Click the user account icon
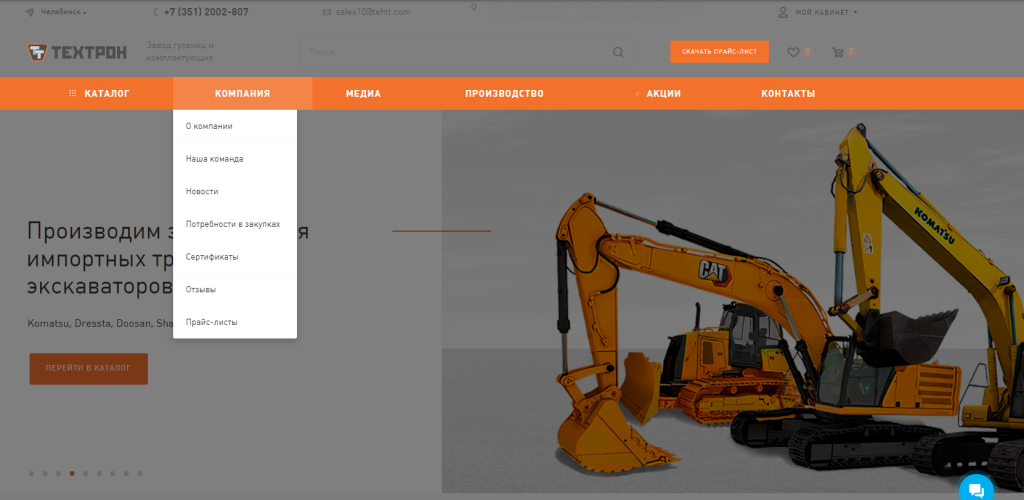This screenshot has height=500, width=1024. click(x=783, y=12)
